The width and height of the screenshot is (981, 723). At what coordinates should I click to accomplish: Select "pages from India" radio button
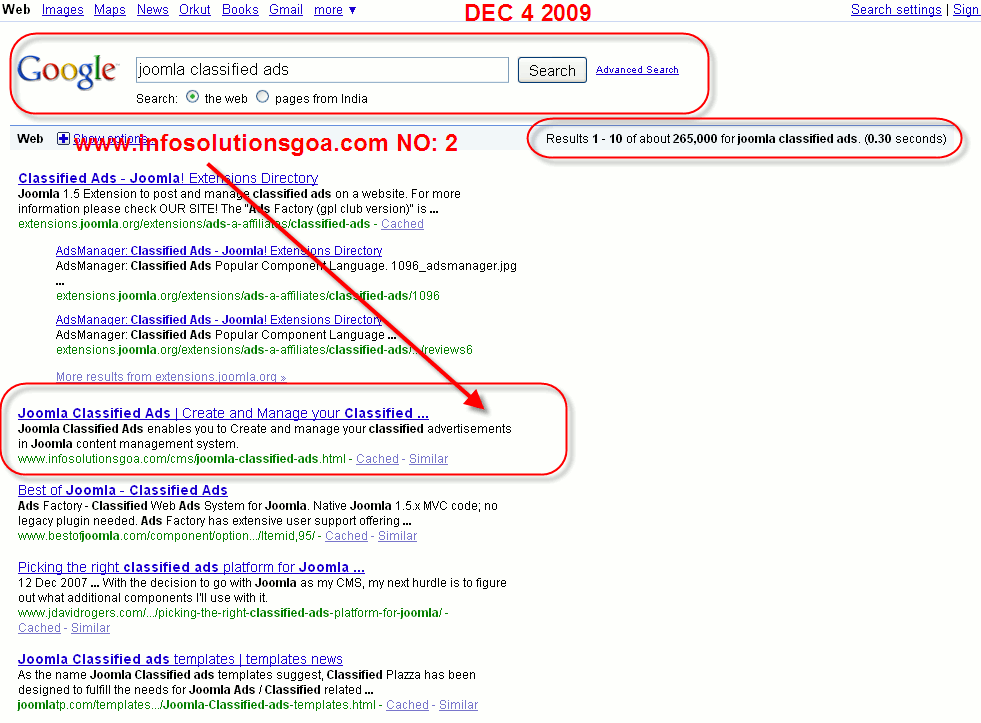(x=263, y=98)
